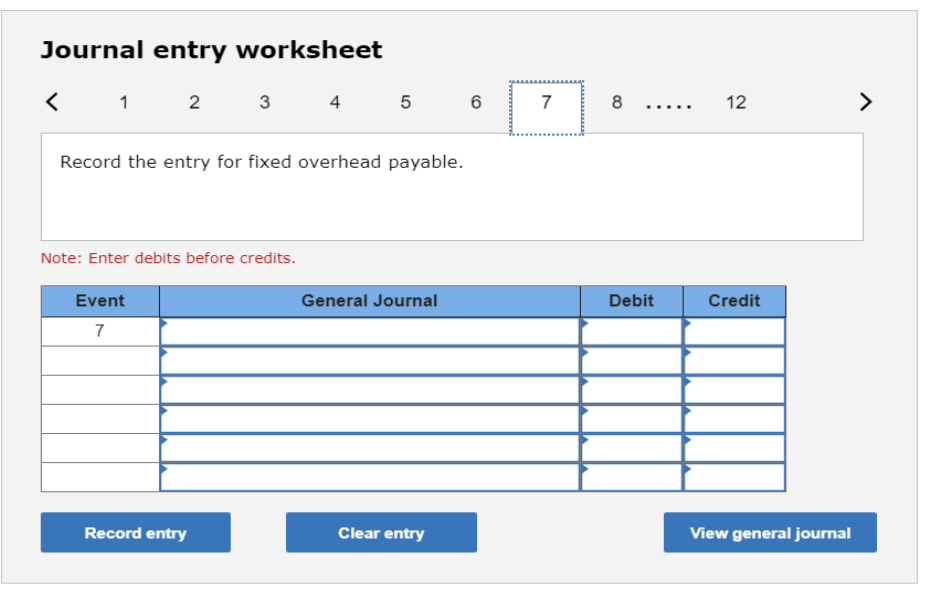Screen dimensions: 941x595
Task: Select entry tab 1
Action: click(x=124, y=101)
